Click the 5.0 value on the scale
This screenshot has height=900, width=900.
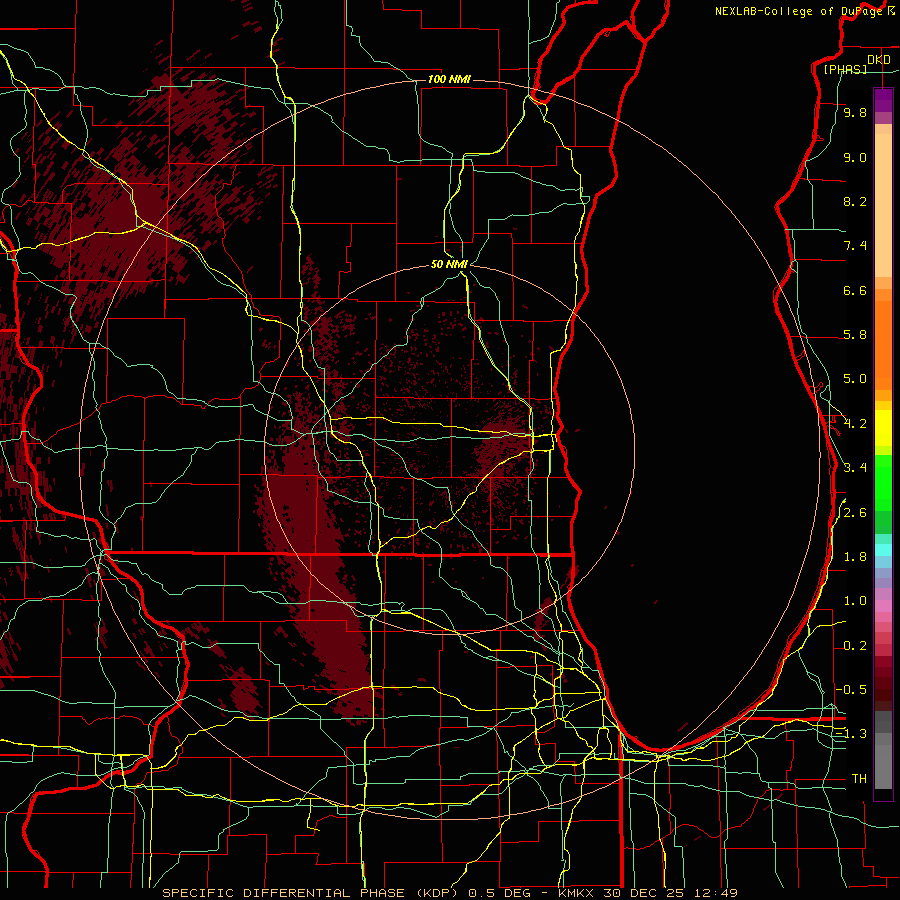(855, 379)
